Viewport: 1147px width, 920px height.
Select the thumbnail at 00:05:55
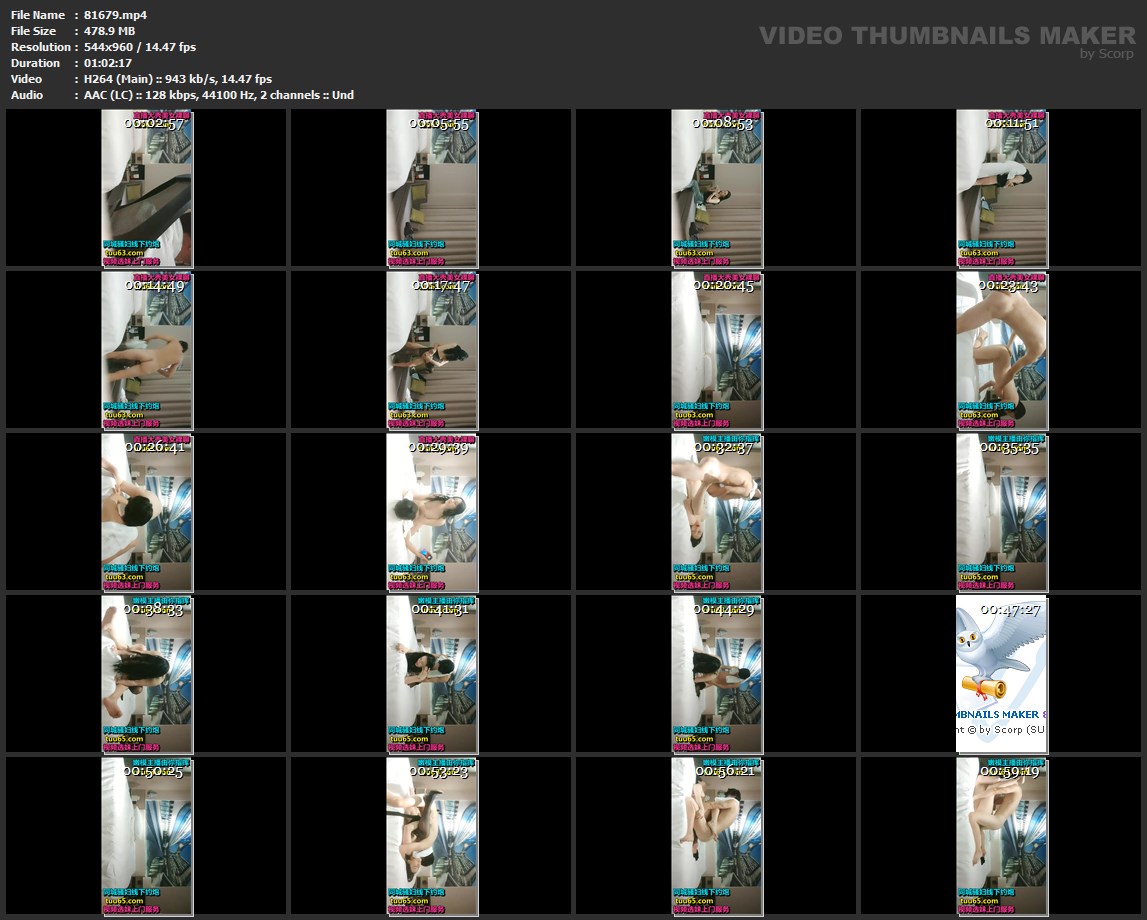(431, 188)
